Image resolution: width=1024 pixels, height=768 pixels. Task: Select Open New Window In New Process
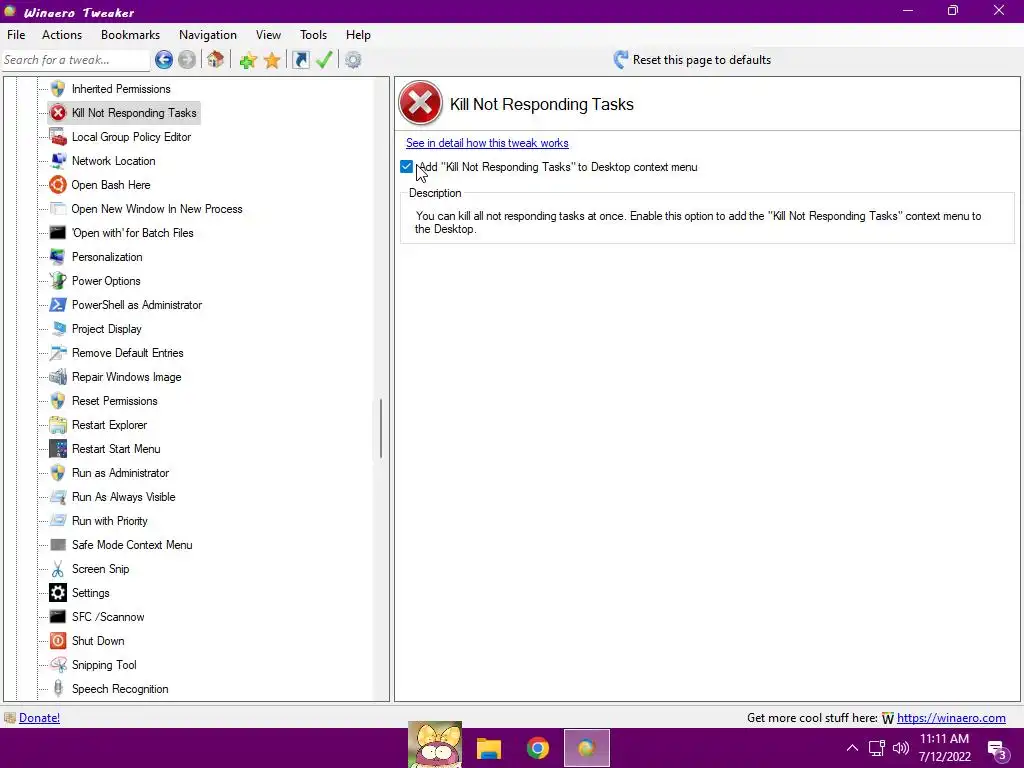click(157, 209)
